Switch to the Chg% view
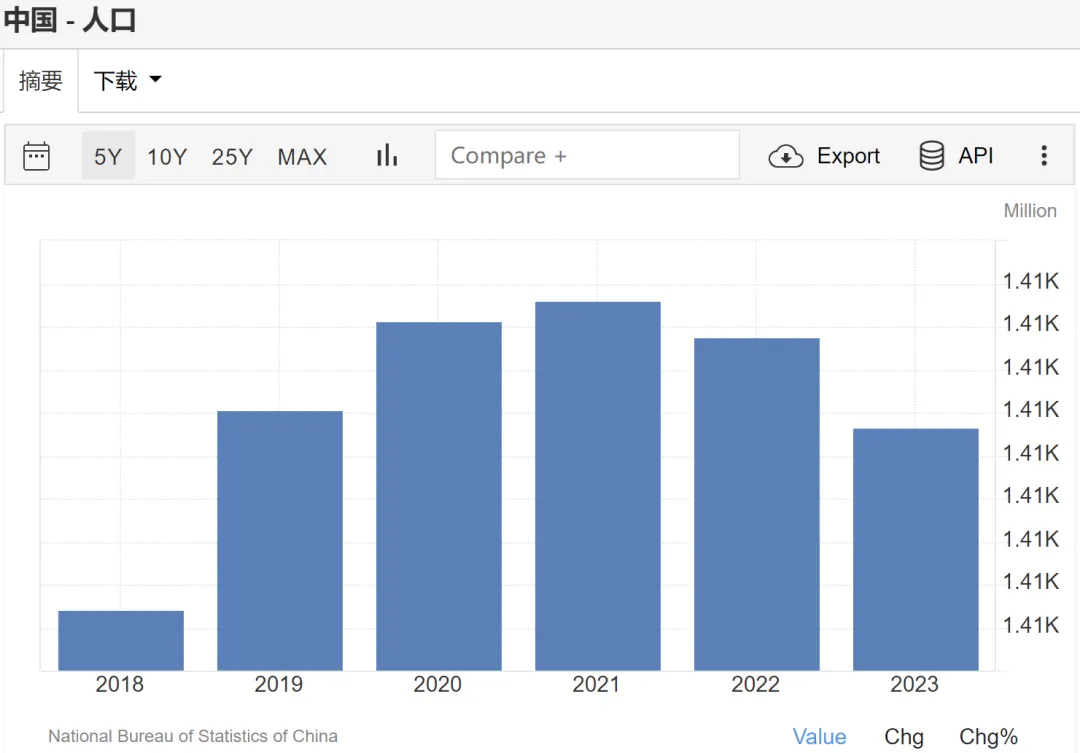Viewport: 1080px width, 753px height. 988,737
